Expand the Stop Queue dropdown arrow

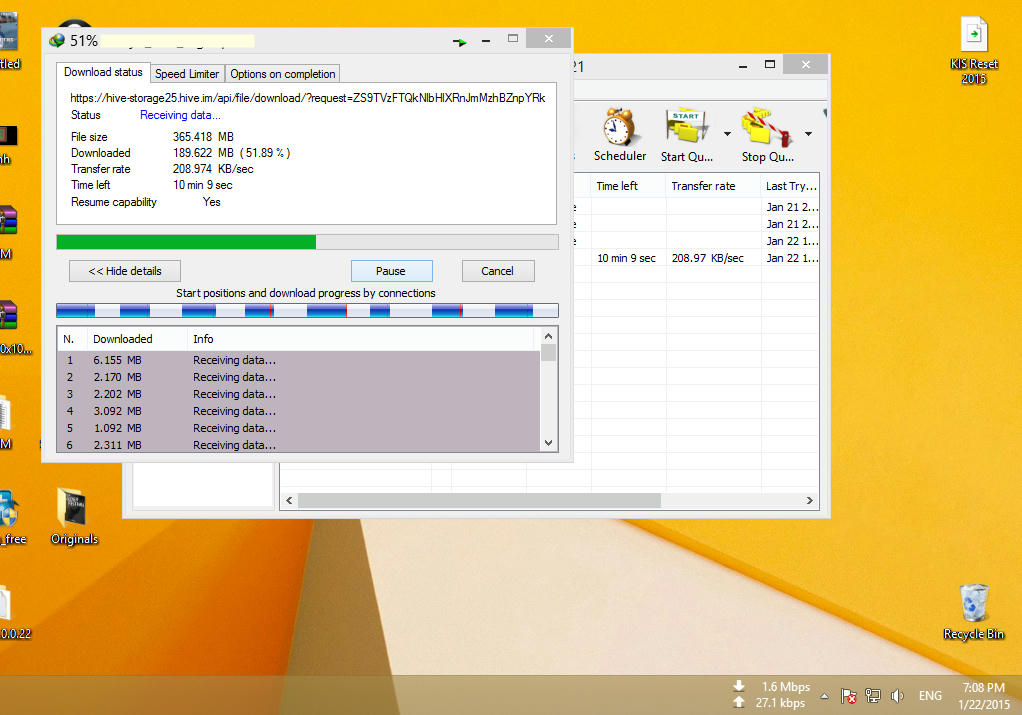[808, 134]
